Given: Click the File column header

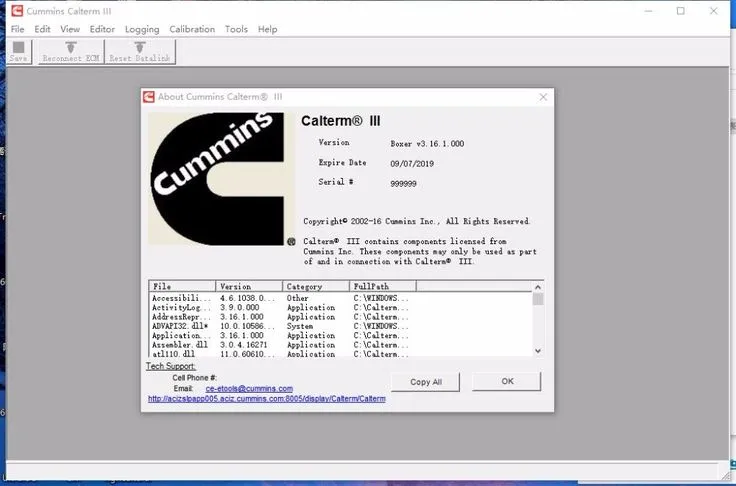Looking at the screenshot, I should click(182, 286).
